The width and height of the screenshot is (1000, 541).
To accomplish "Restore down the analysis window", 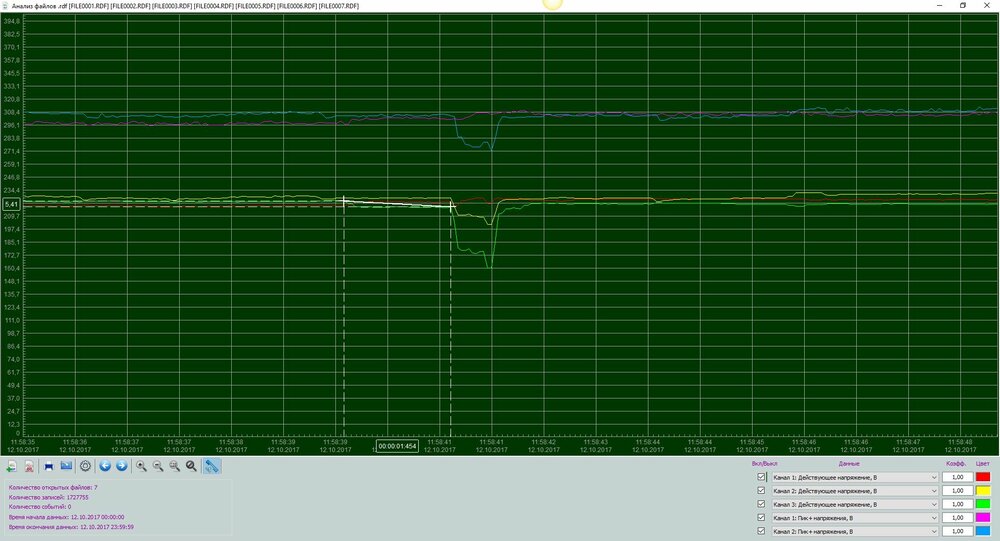I will (x=963, y=5).
